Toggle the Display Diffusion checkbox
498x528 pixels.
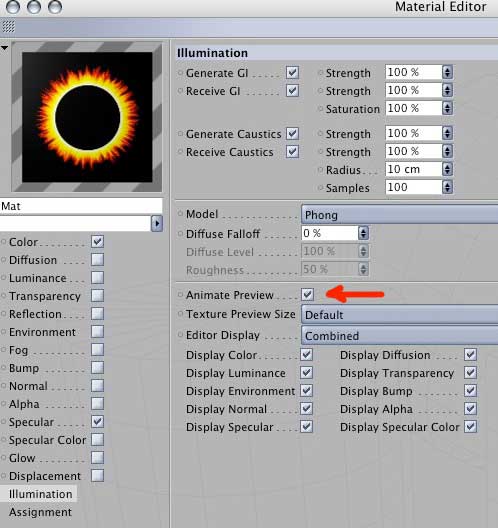click(470, 355)
